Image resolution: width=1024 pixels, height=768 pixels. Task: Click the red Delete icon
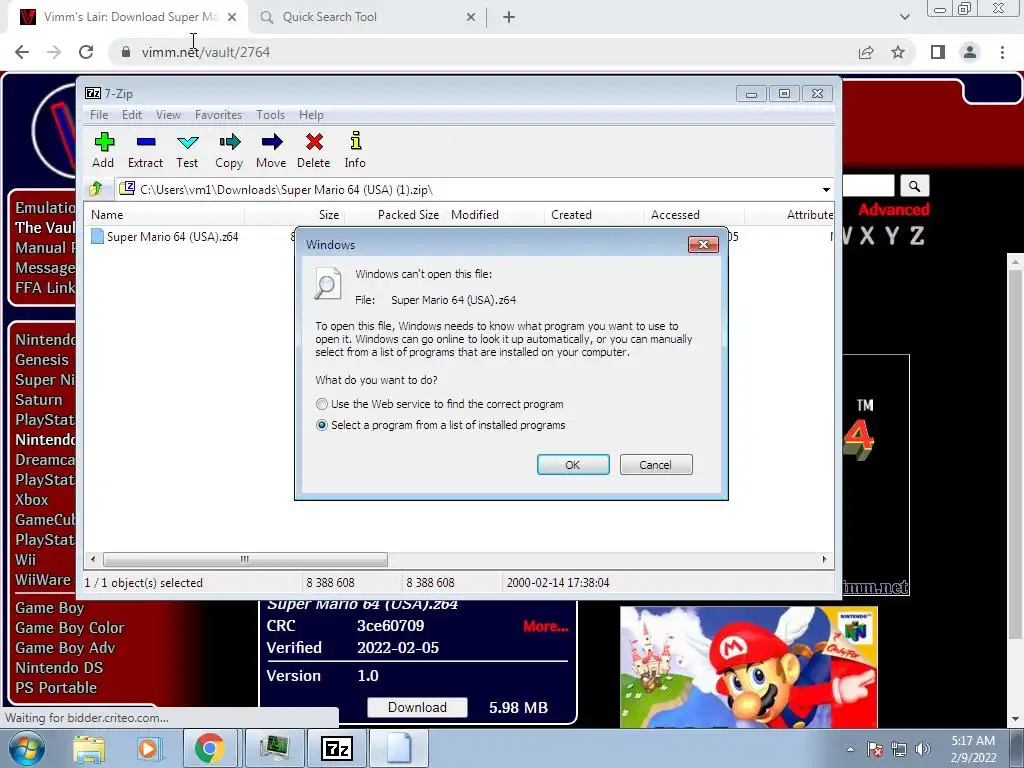313,150
